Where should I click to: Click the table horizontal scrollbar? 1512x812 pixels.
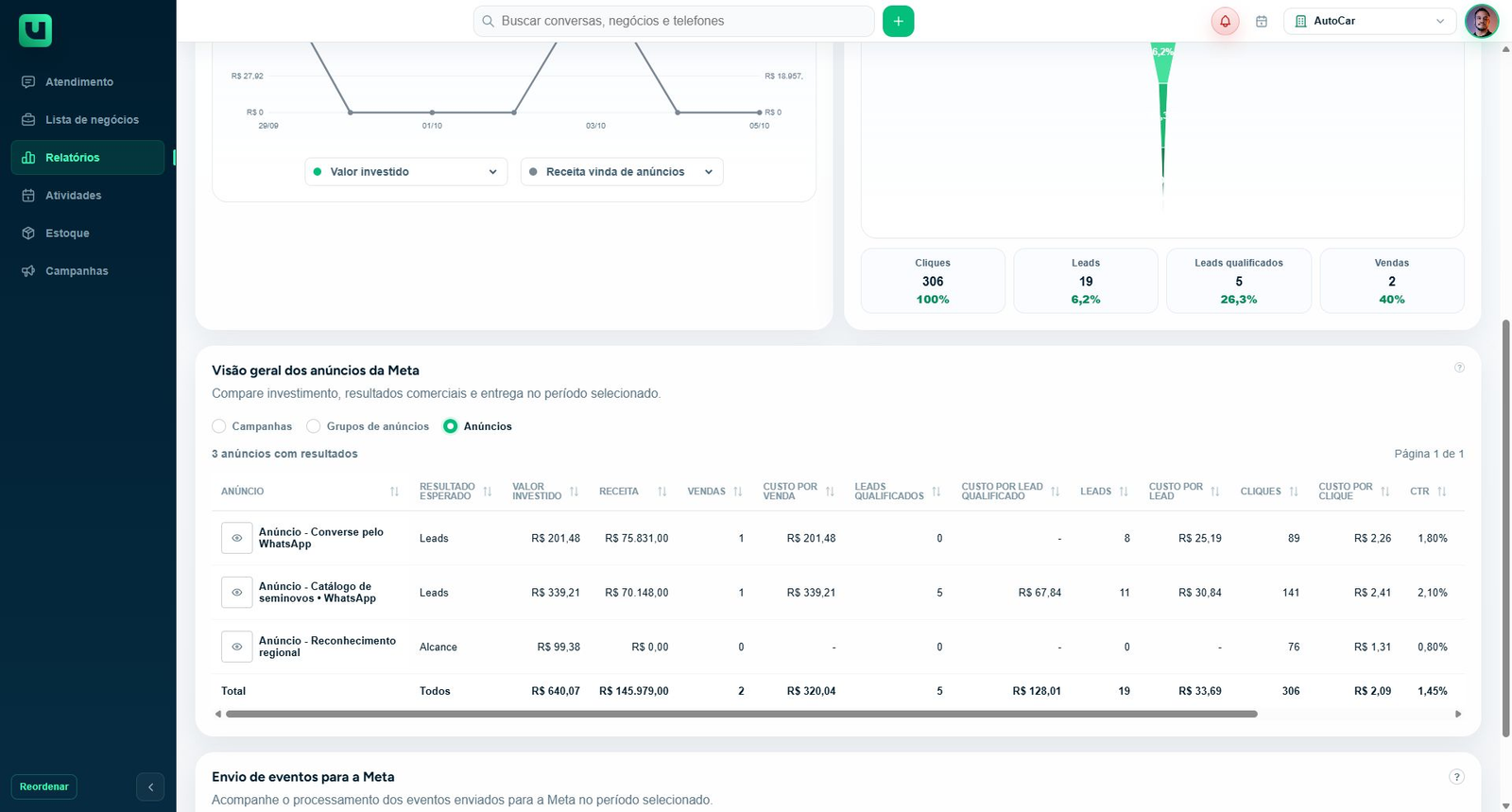pos(742,714)
